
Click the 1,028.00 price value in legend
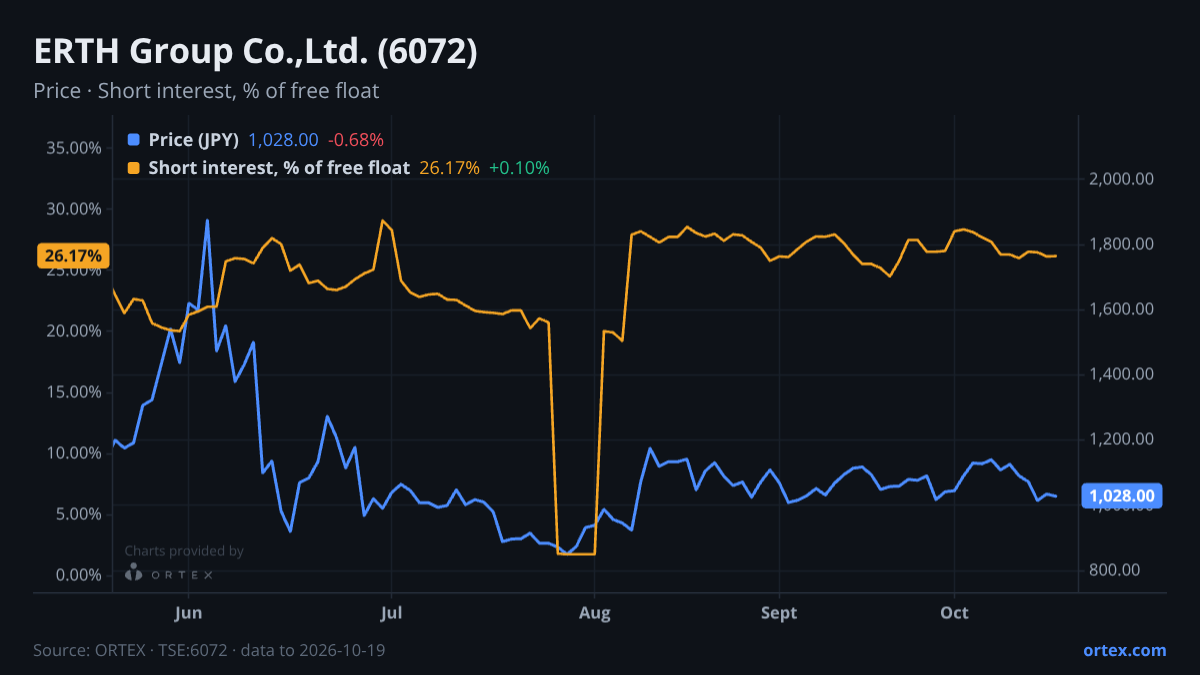point(283,140)
